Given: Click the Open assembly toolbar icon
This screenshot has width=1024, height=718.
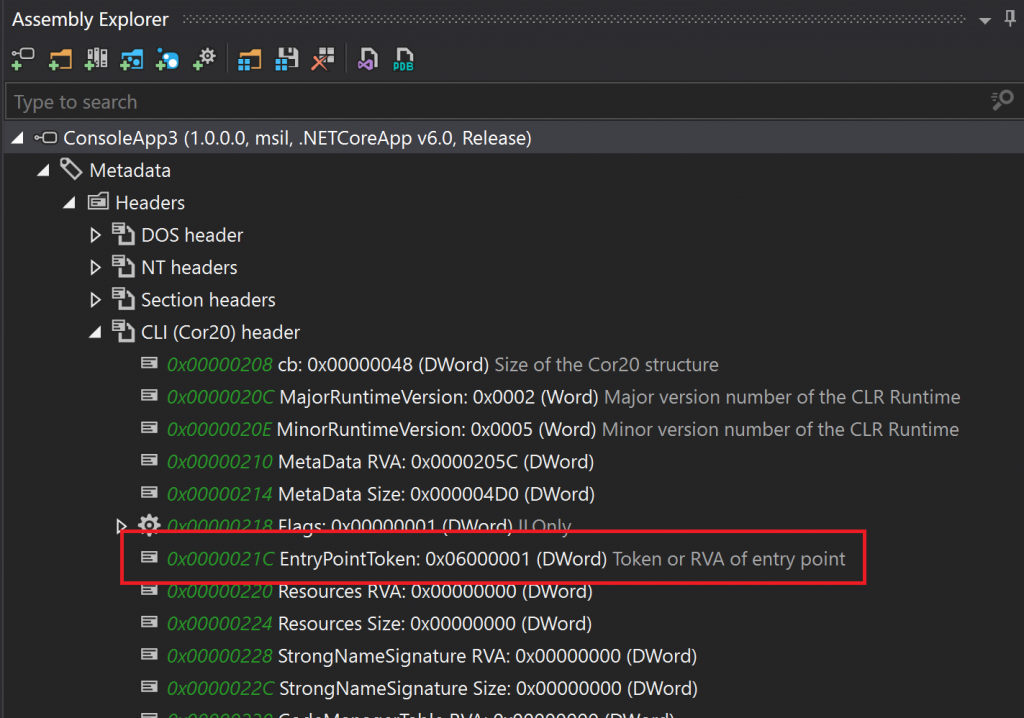Looking at the screenshot, I should point(23,59).
